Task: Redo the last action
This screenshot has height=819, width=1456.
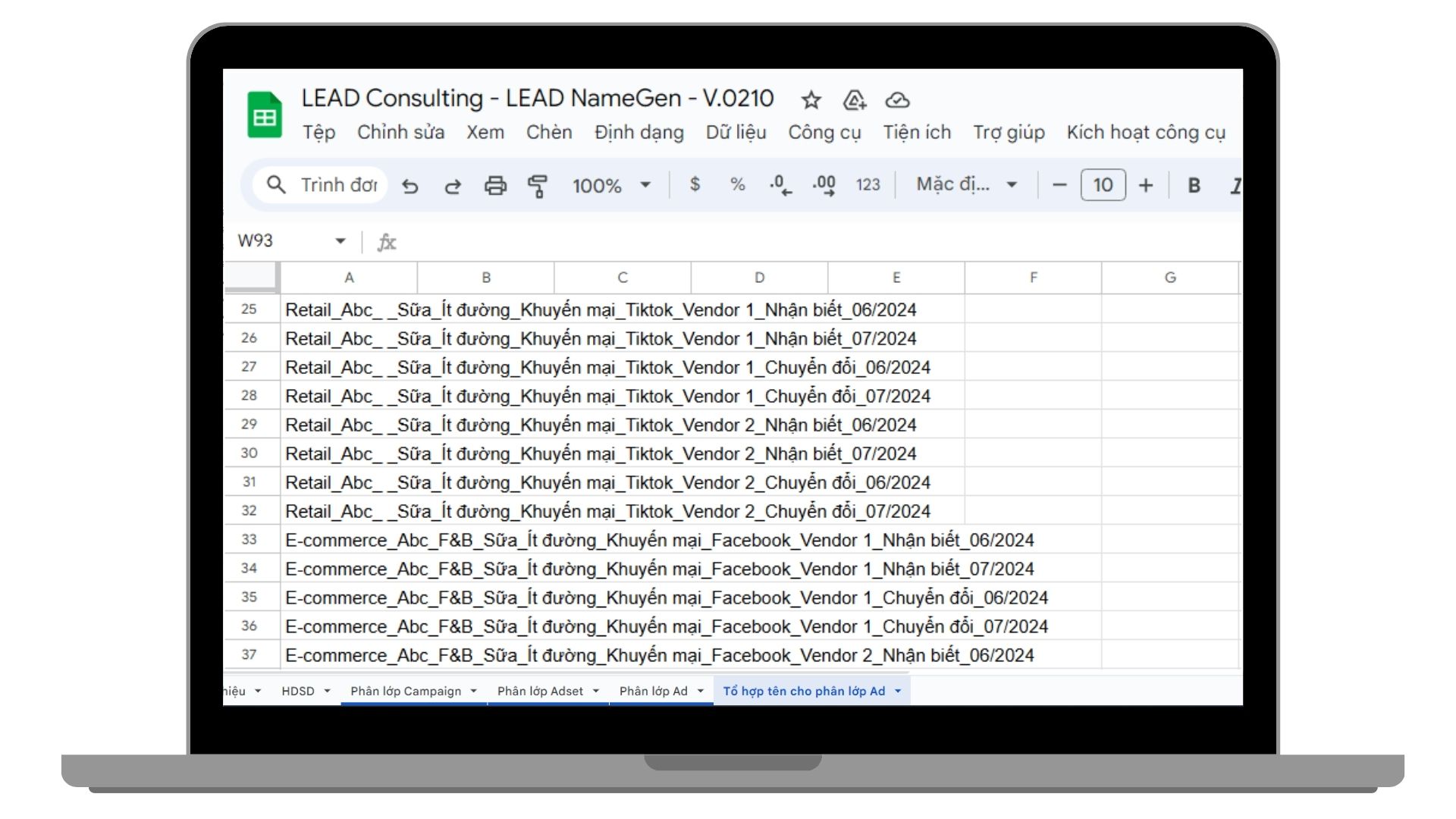Action: point(453,186)
